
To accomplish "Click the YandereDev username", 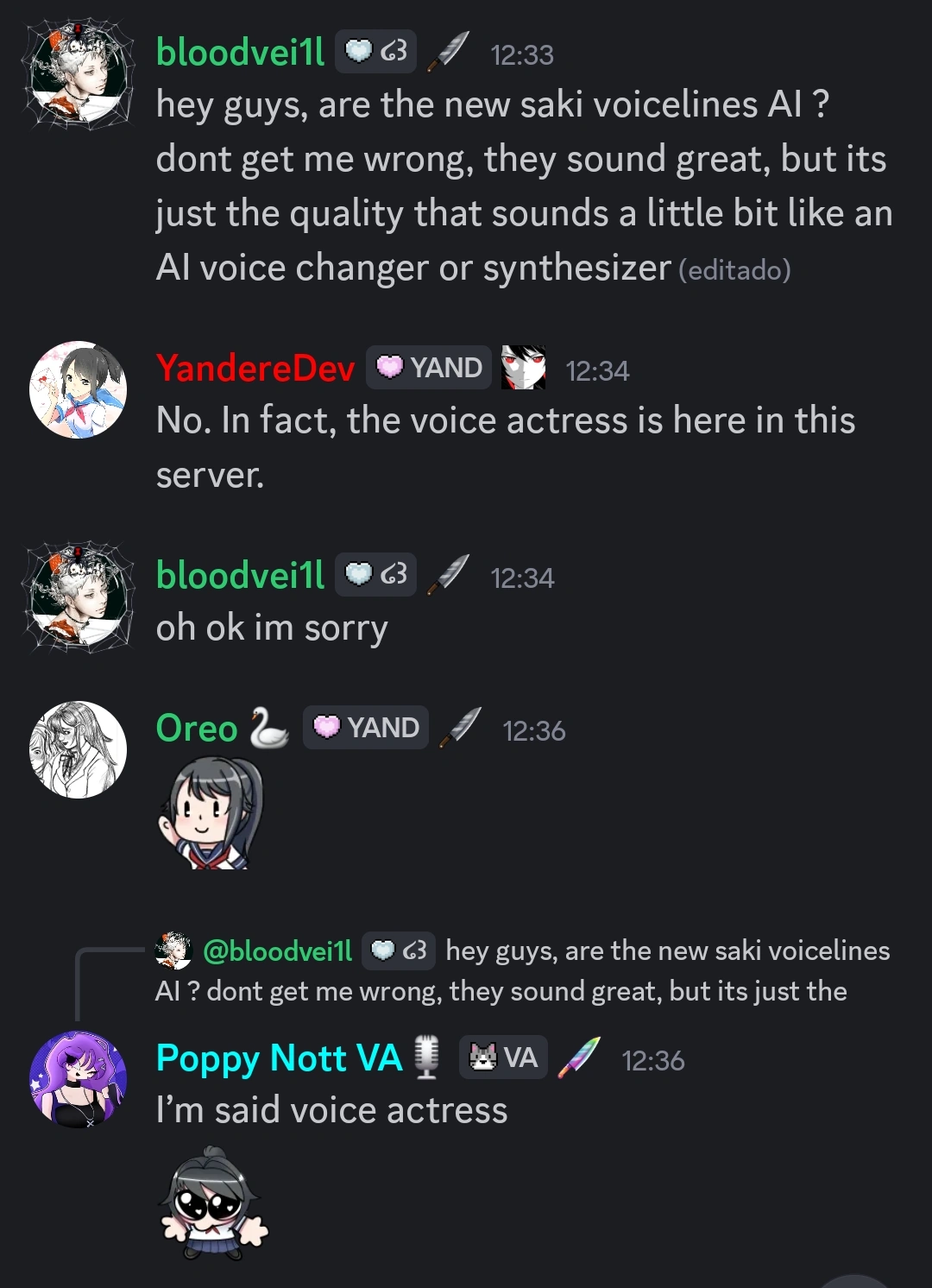I will tap(255, 369).
